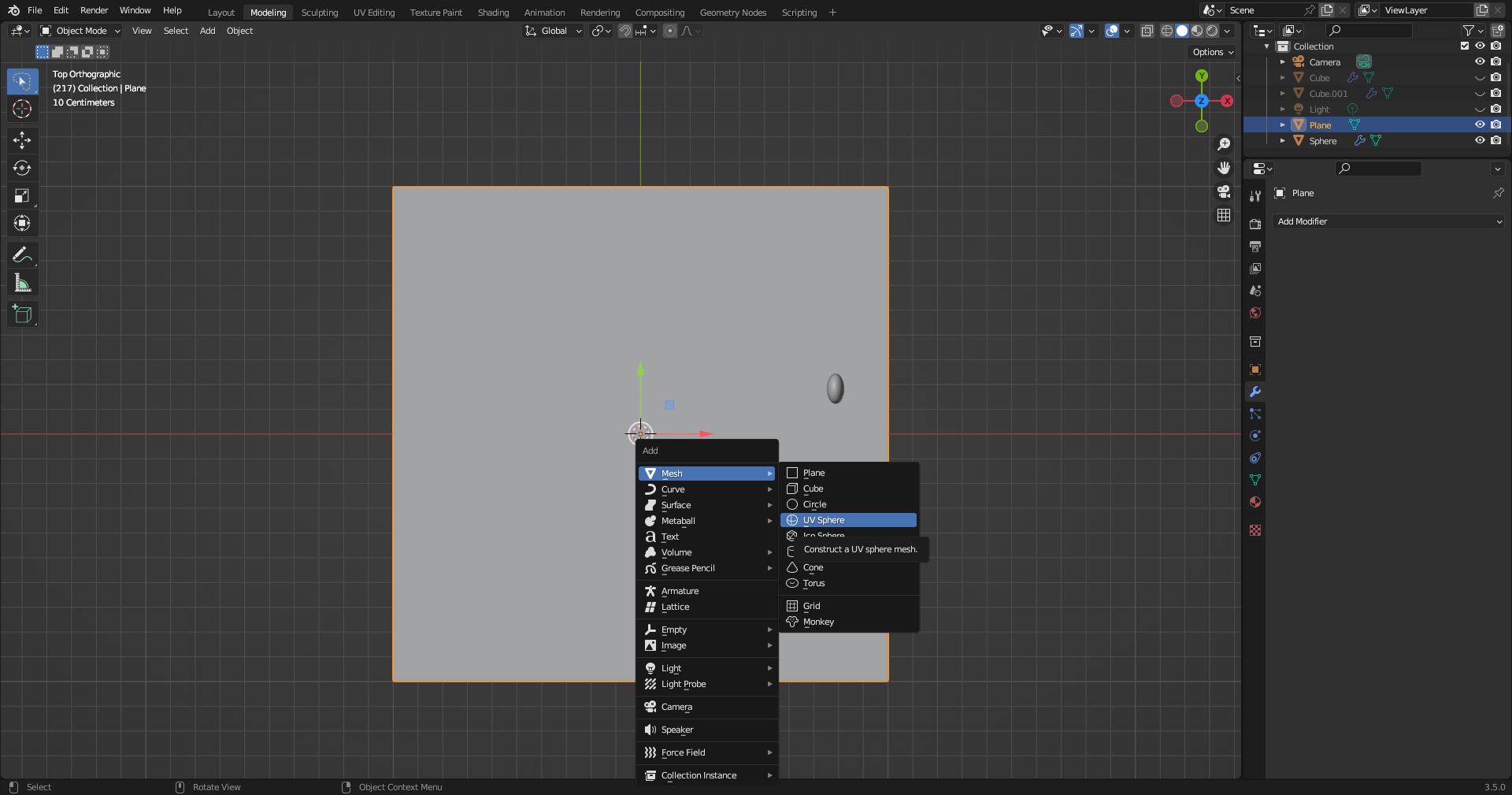Uncheck the Collection exclude checkbox

pos(1465,46)
